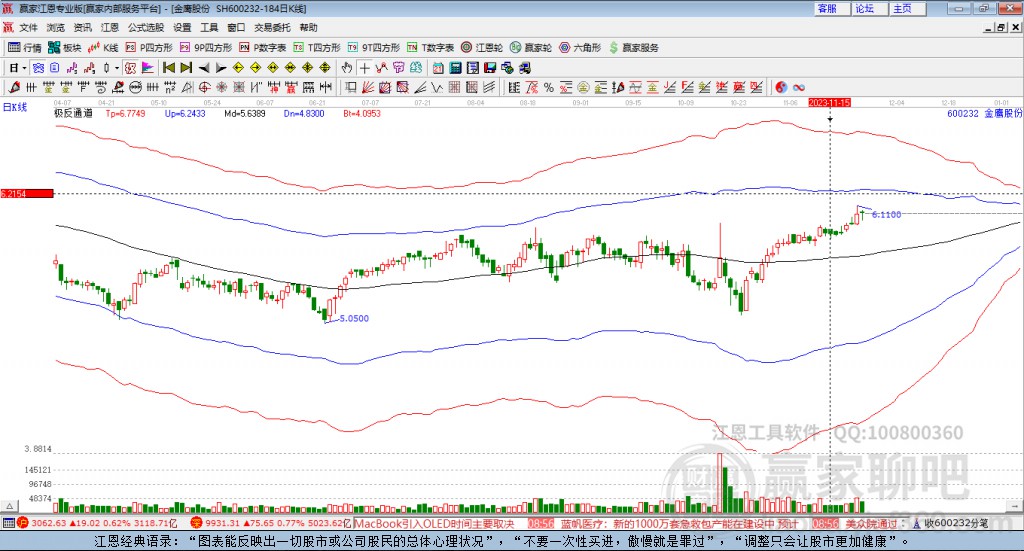Click the zigzag wave line tool
The image size is (1024, 551).
[x=438, y=87]
